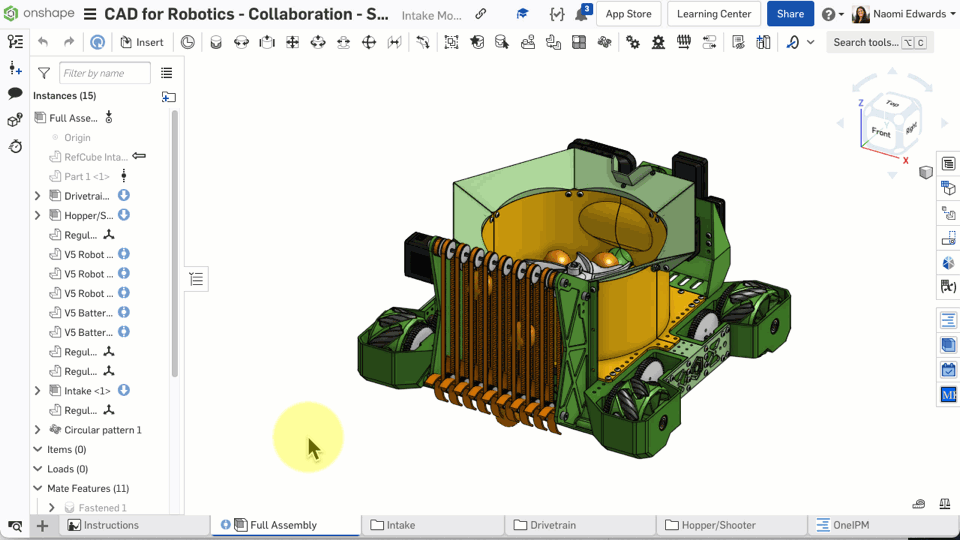Expand the Drivetrain instance tree node
The height and width of the screenshot is (540, 960).
38,196
